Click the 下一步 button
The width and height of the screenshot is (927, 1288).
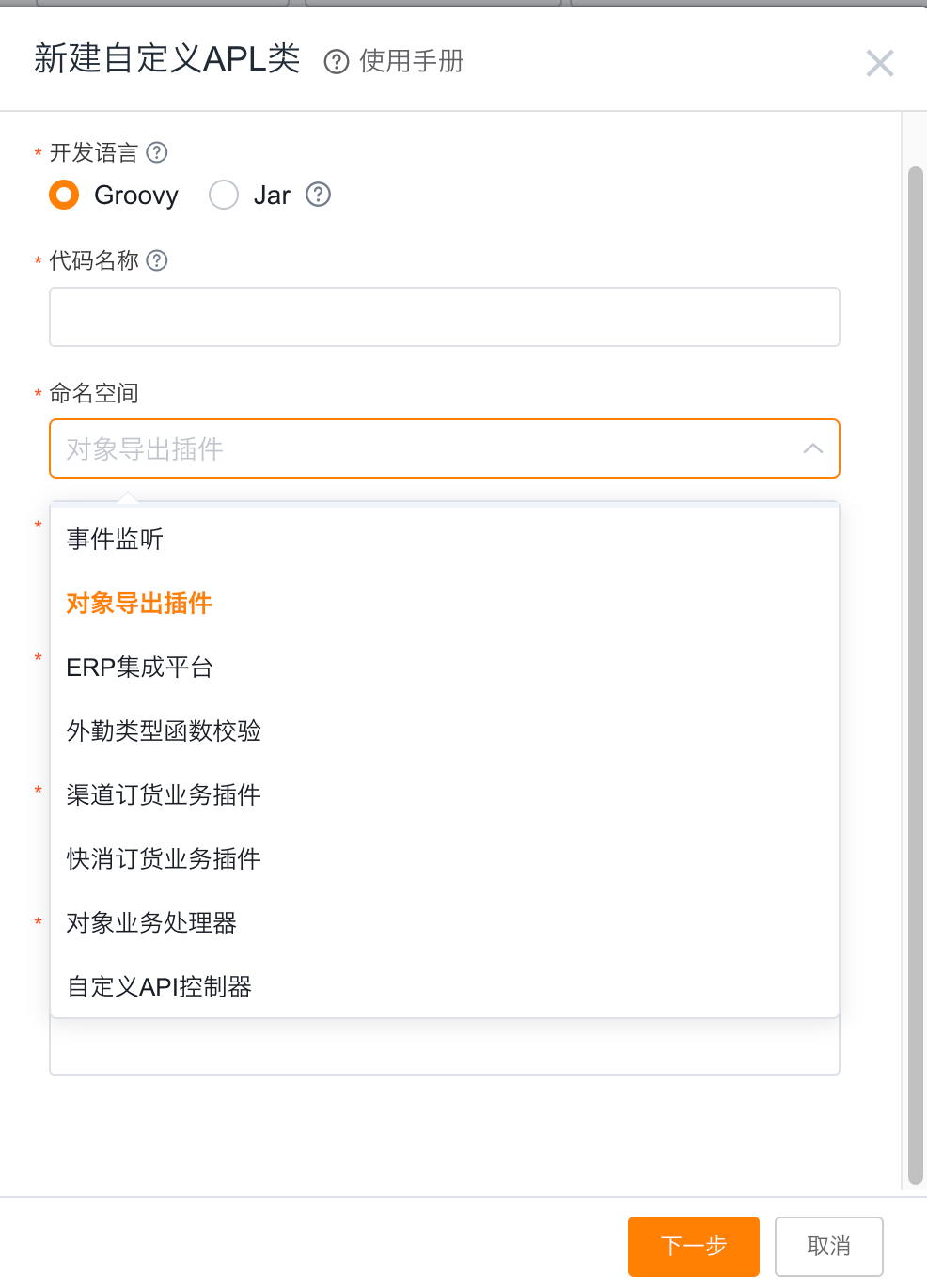click(x=693, y=1247)
